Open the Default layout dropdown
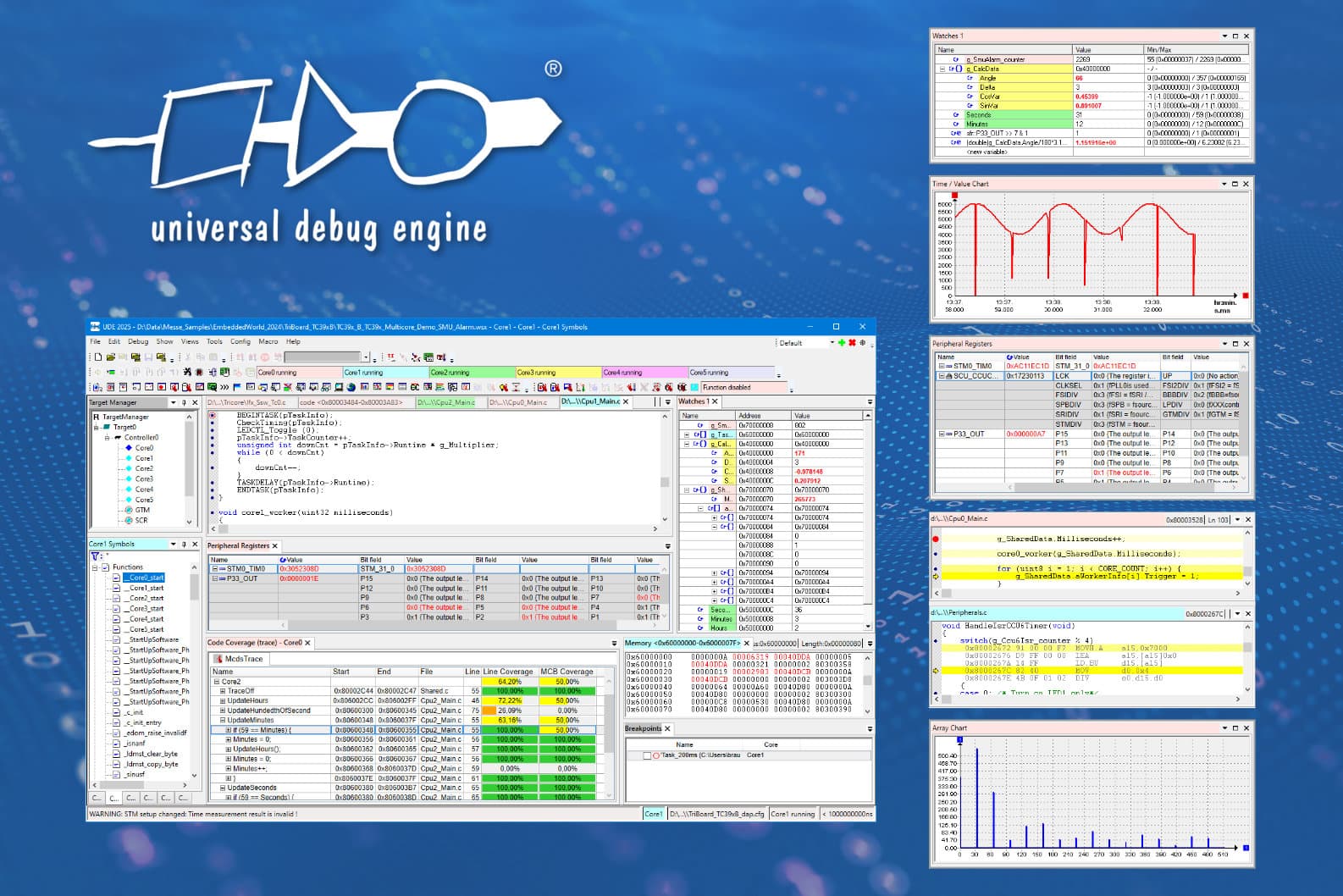The image size is (1343, 896). (x=832, y=343)
